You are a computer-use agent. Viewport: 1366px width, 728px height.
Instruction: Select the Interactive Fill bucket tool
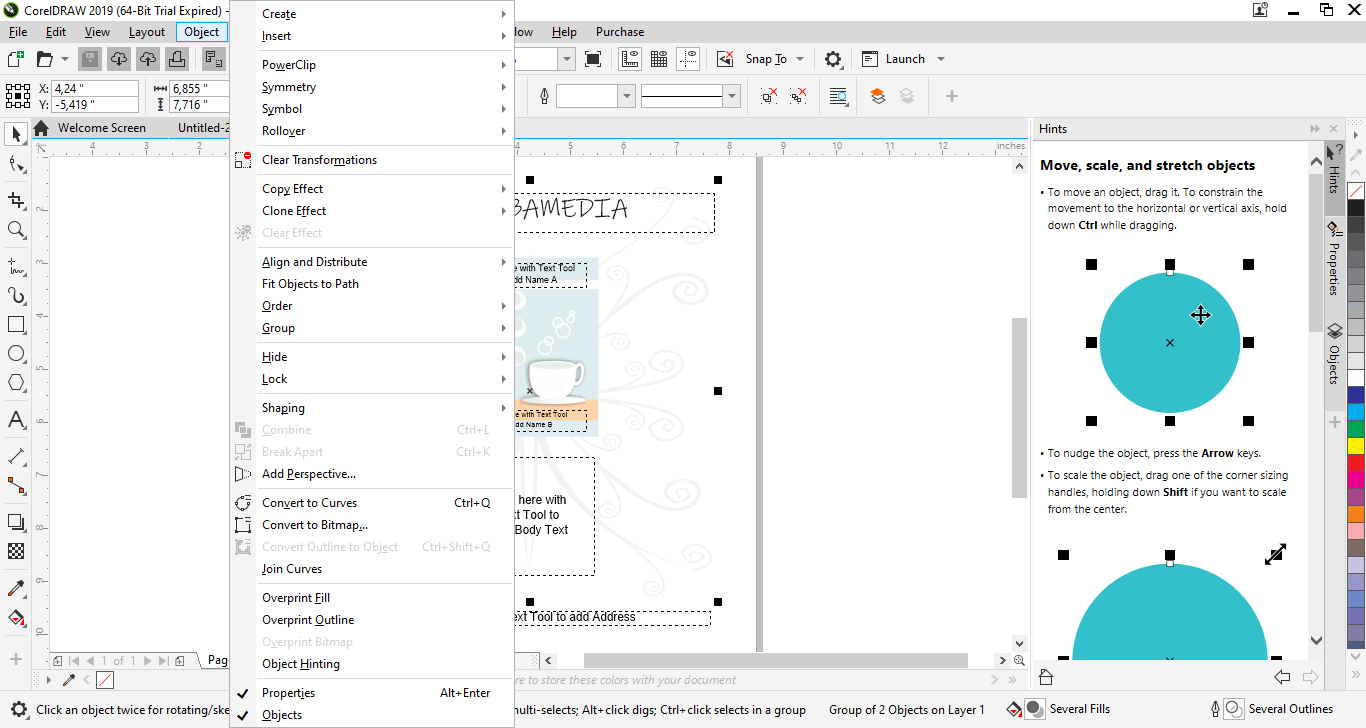16,618
